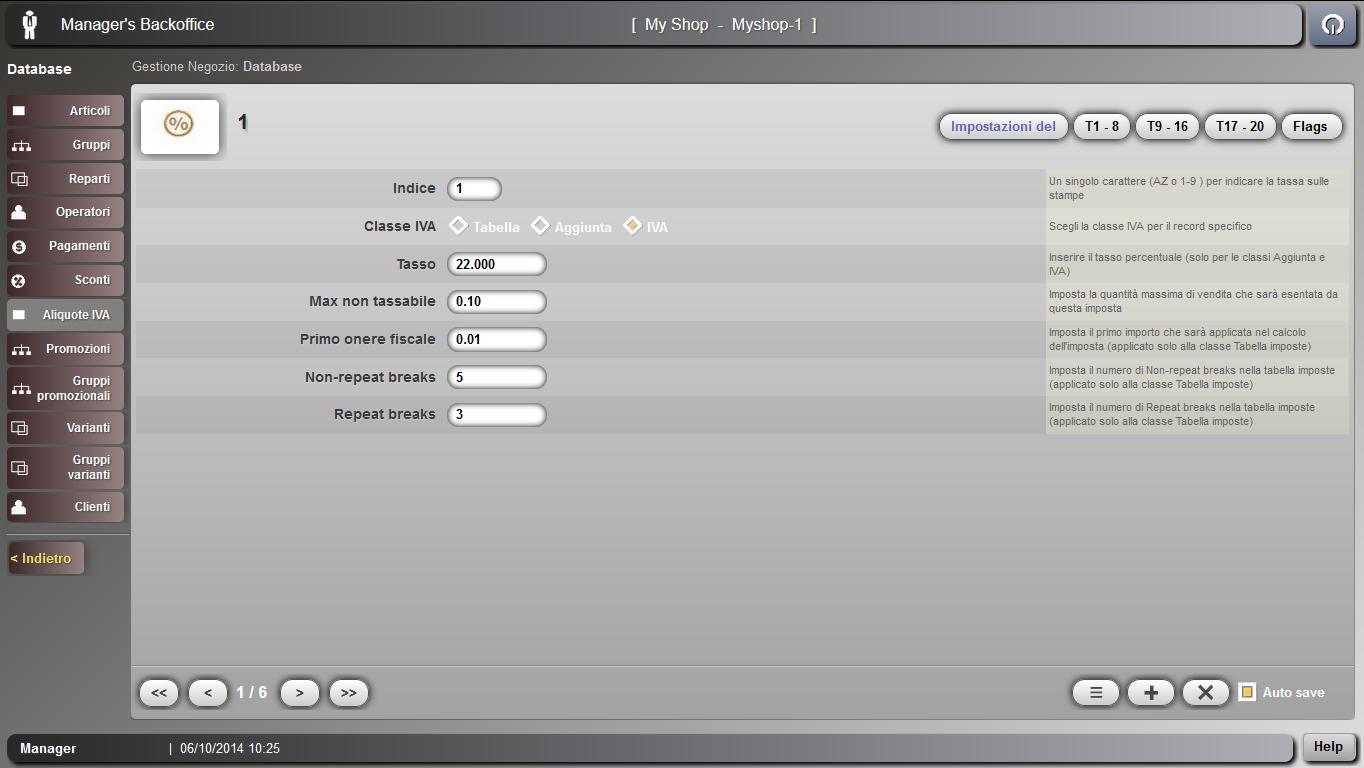
Task: Toggle the Auto save checkbox
Action: (x=1247, y=692)
